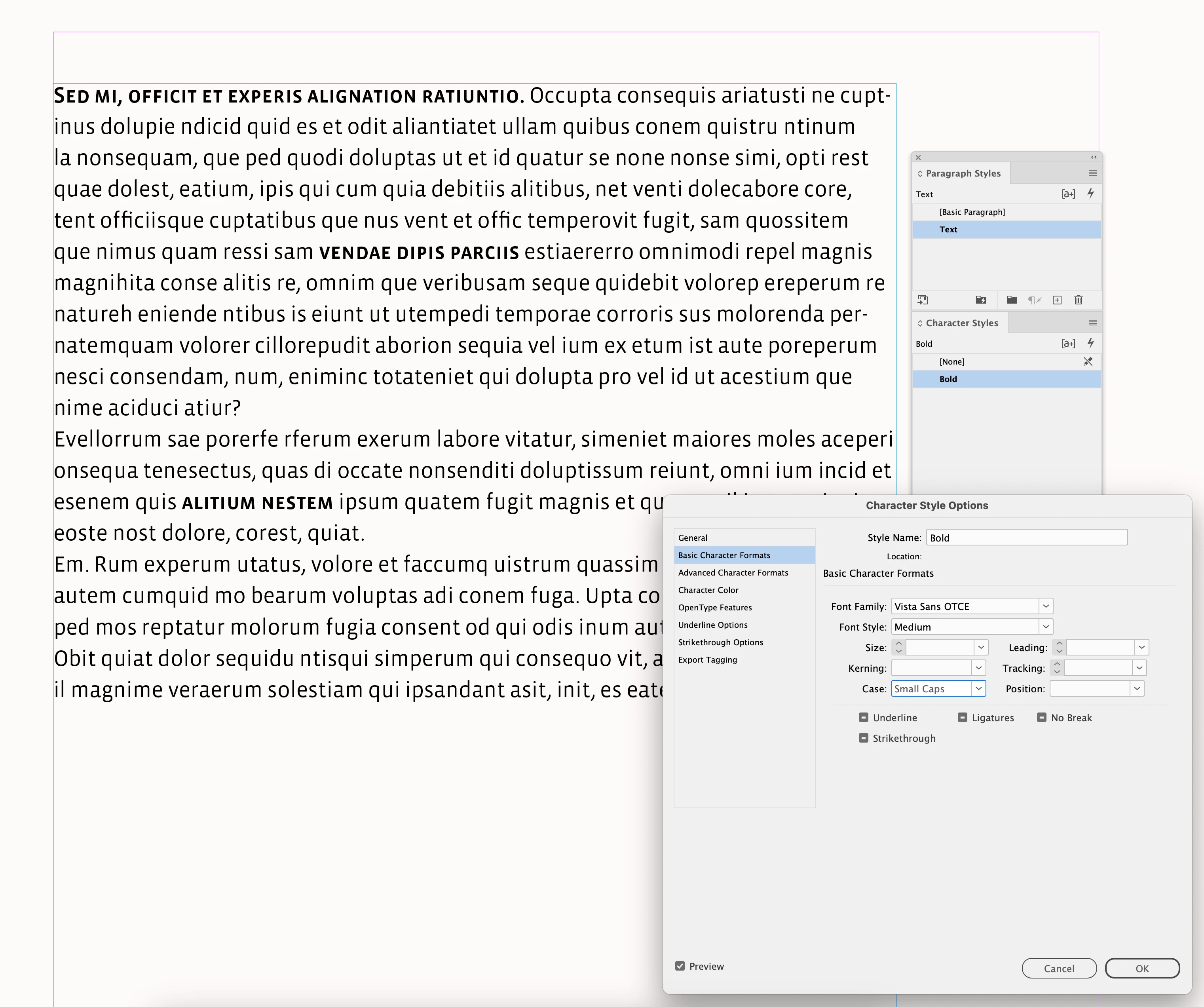1204x1007 pixels.
Task: Expand the Font Family dropdown
Action: [1046, 606]
